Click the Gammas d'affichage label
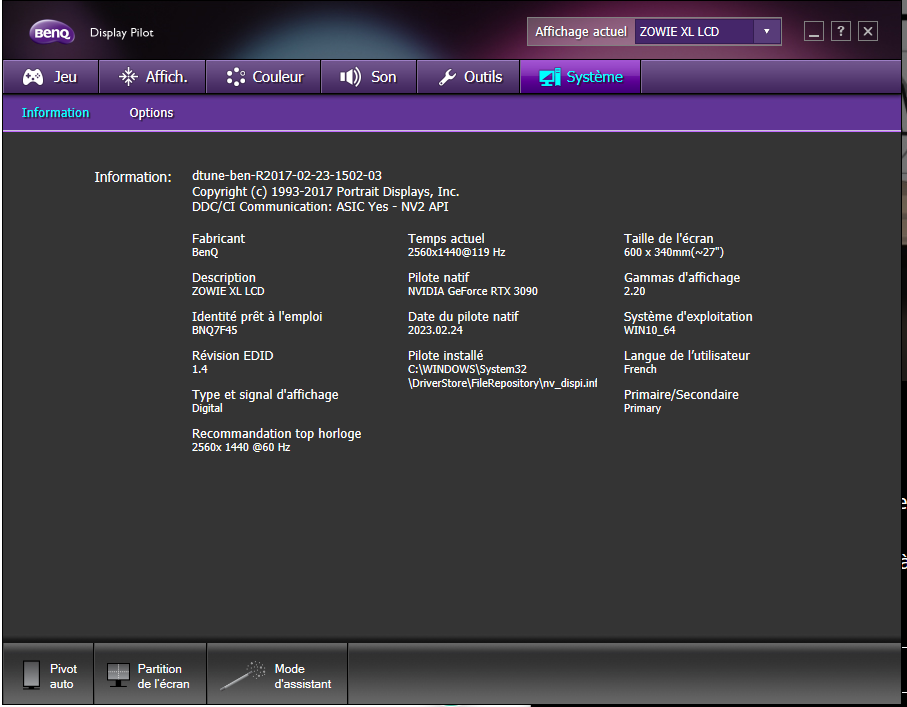 point(682,278)
